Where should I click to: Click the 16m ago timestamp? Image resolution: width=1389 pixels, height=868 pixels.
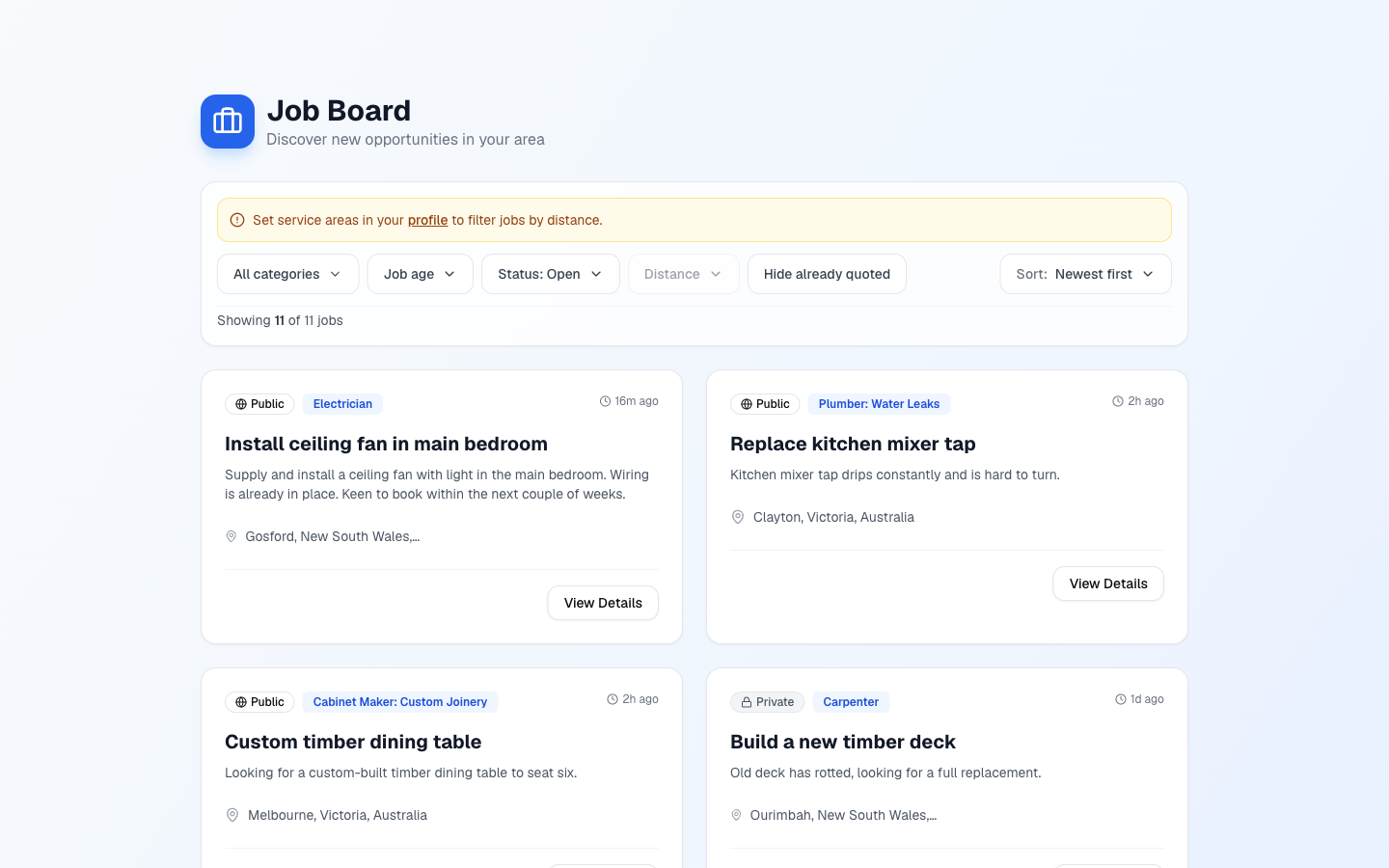point(637,401)
